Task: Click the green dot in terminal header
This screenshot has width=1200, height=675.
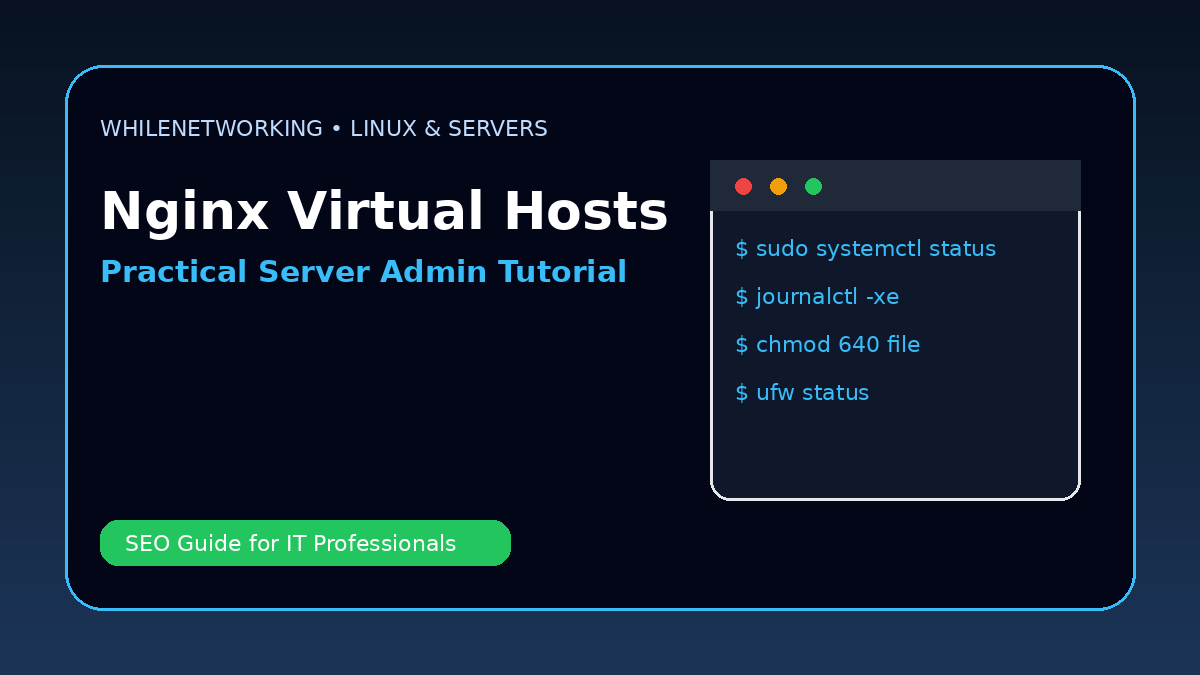Action: tap(813, 186)
